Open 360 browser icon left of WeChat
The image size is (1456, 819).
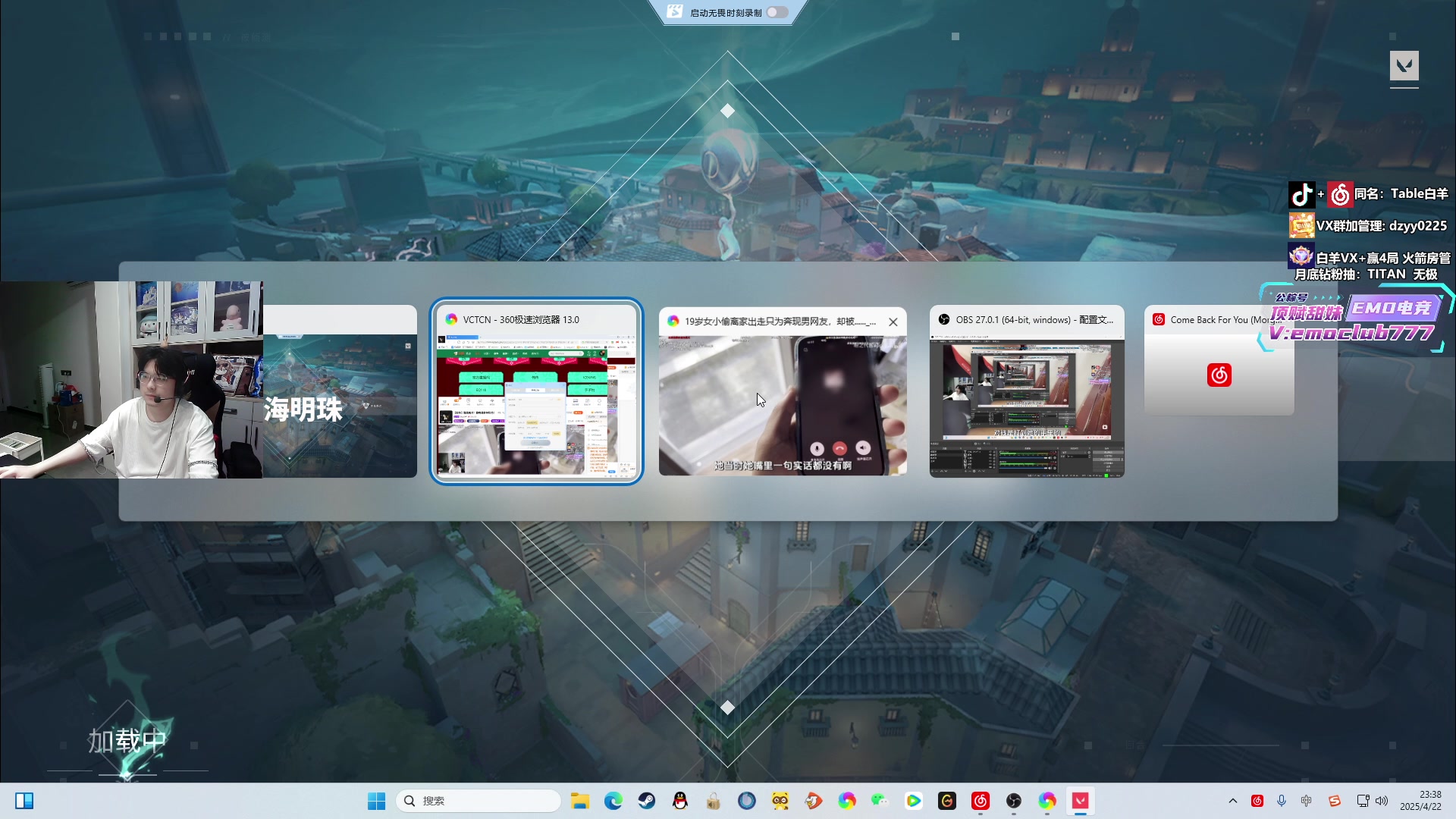(x=847, y=801)
